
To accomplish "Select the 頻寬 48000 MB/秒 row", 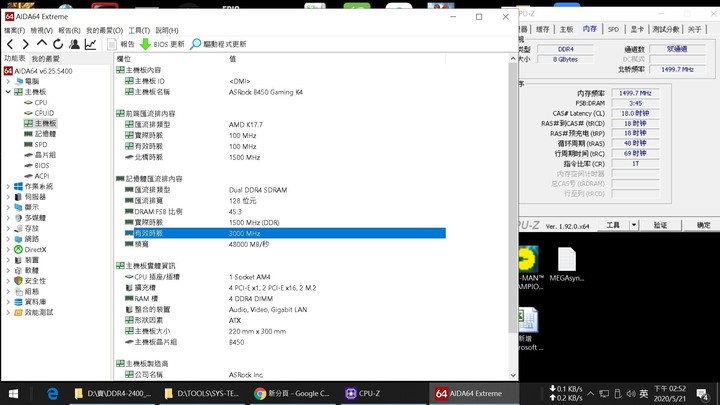I will pyautogui.click(x=280, y=244).
